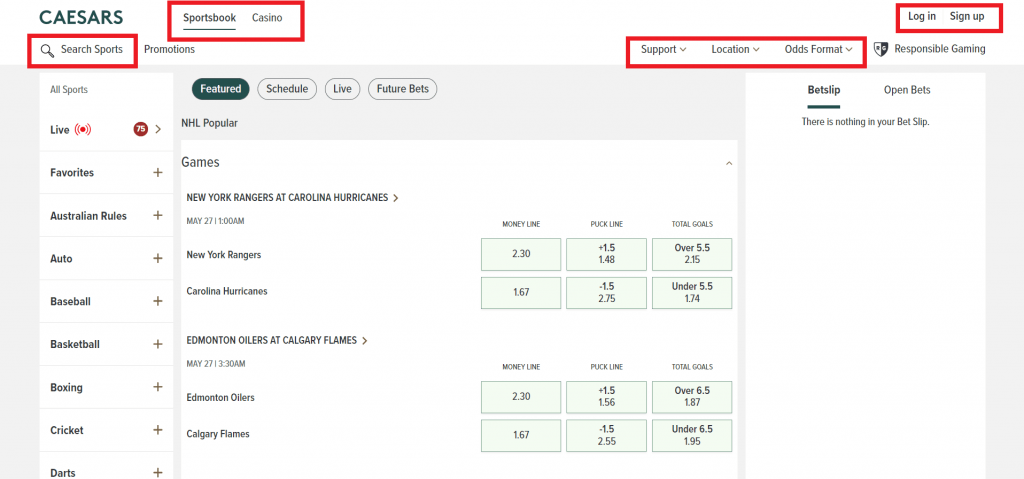The width and height of the screenshot is (1024, 479).
Task: Click the Responsible Gaming shield icon
Action: click(x=881, y=50)
